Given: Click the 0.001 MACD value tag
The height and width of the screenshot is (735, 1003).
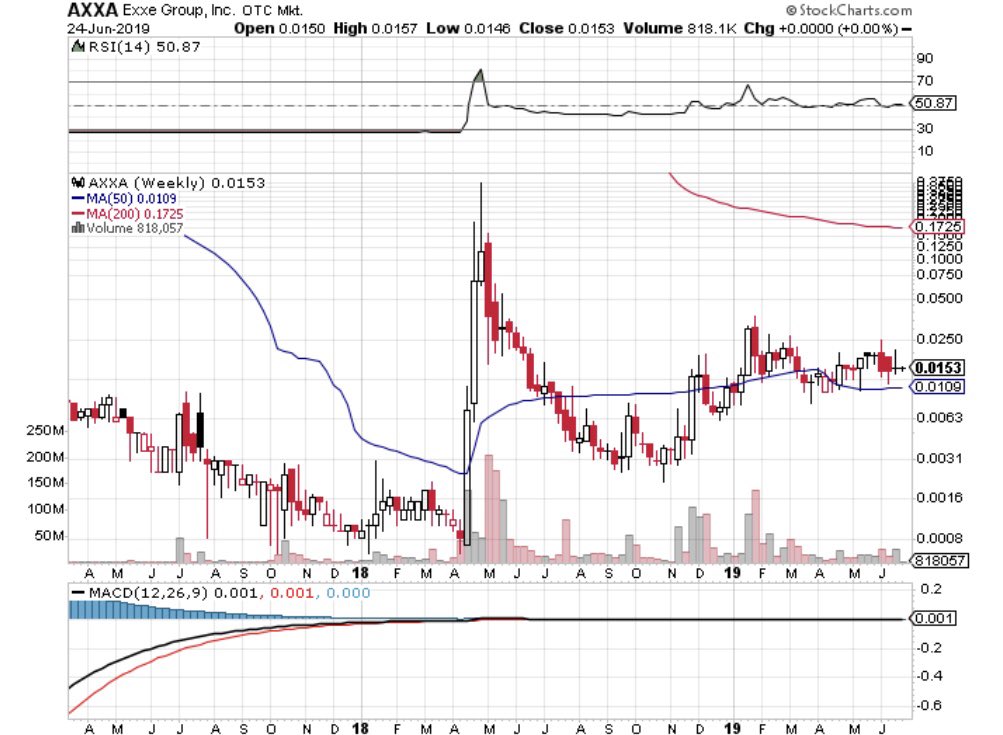Looking at the screenshot, I should 933,619.
